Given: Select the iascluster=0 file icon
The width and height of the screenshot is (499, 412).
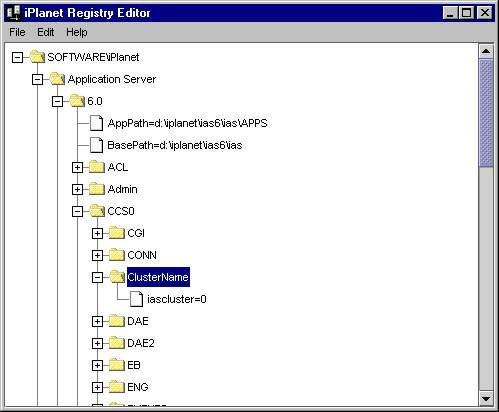Looking at the screenshot, I should [x=136, y=299].
